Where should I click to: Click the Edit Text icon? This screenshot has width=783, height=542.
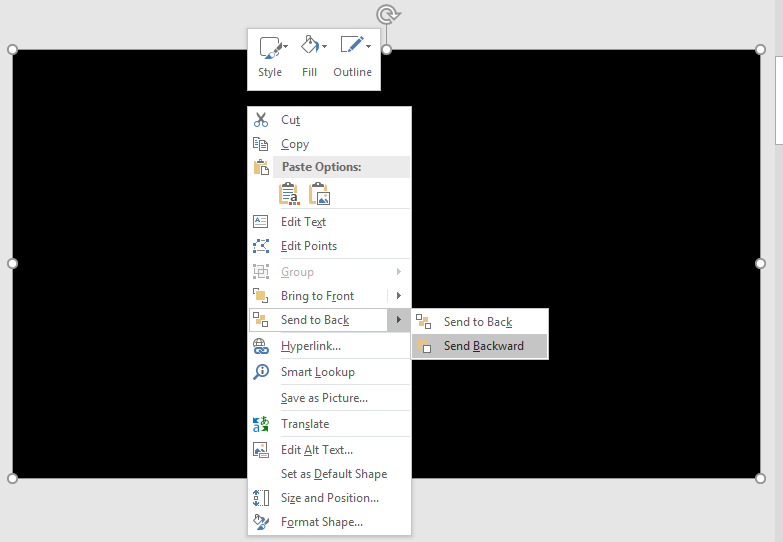pos(261,221)
